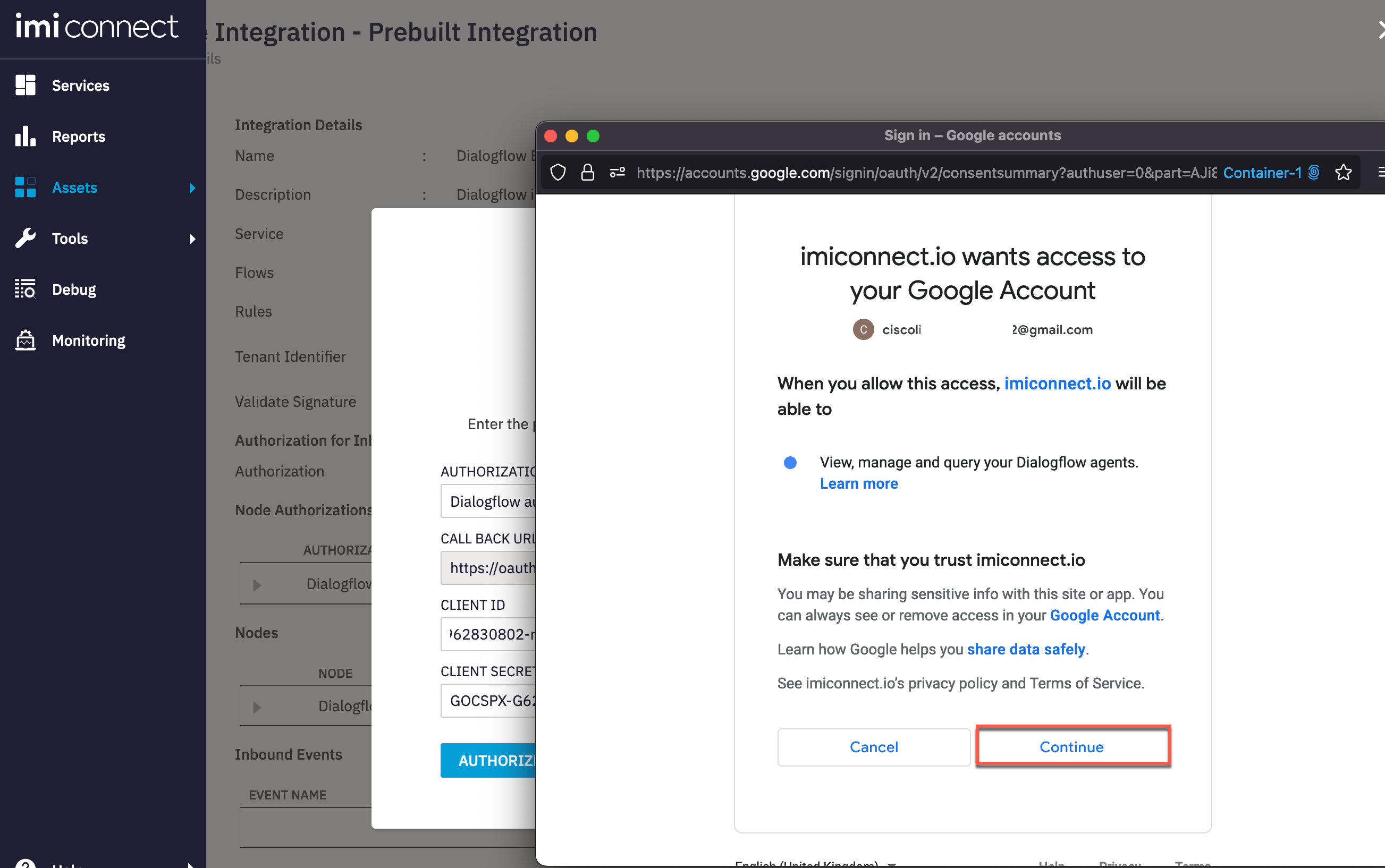Click the AUTHORIZE button
Screen dimensions: 1385x868
pyautogui.click(x=488, y=761)
